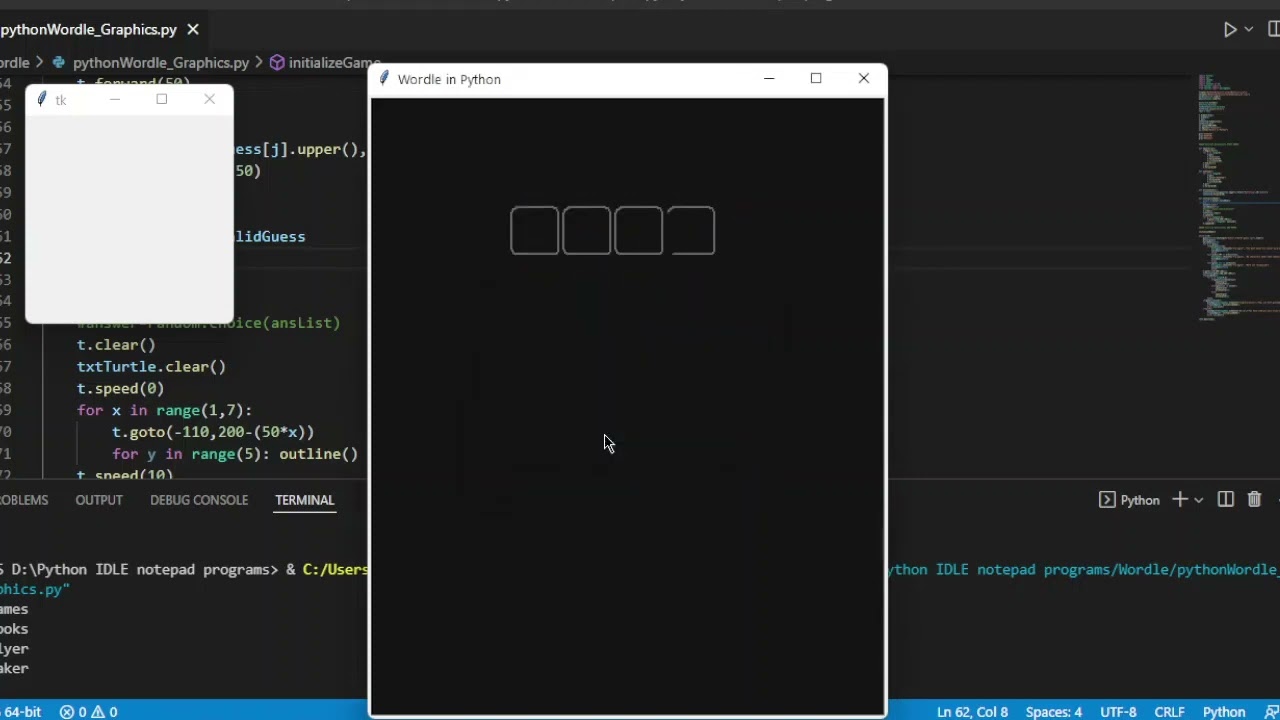This screenshot has width=1280, height=720.
Task: Click the Ln 62, Col 8 status entry
Action: pyautogui.click(x=972, y=712)
